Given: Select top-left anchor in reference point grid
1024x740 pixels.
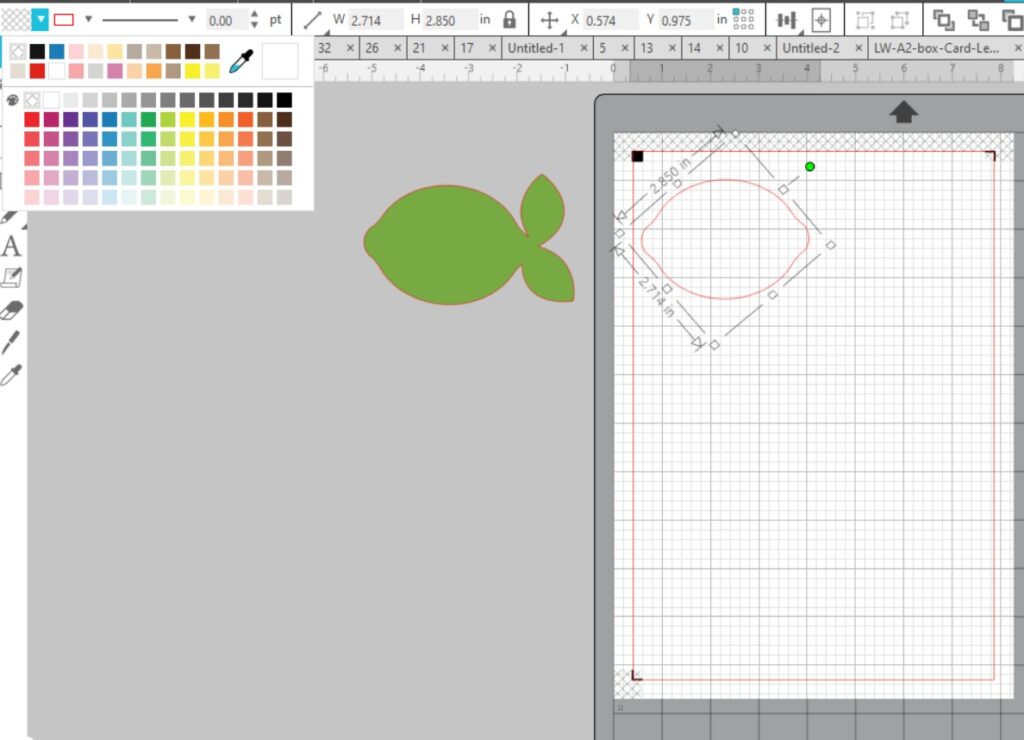Looking at the screenshot, I should (x=736, y=13).
